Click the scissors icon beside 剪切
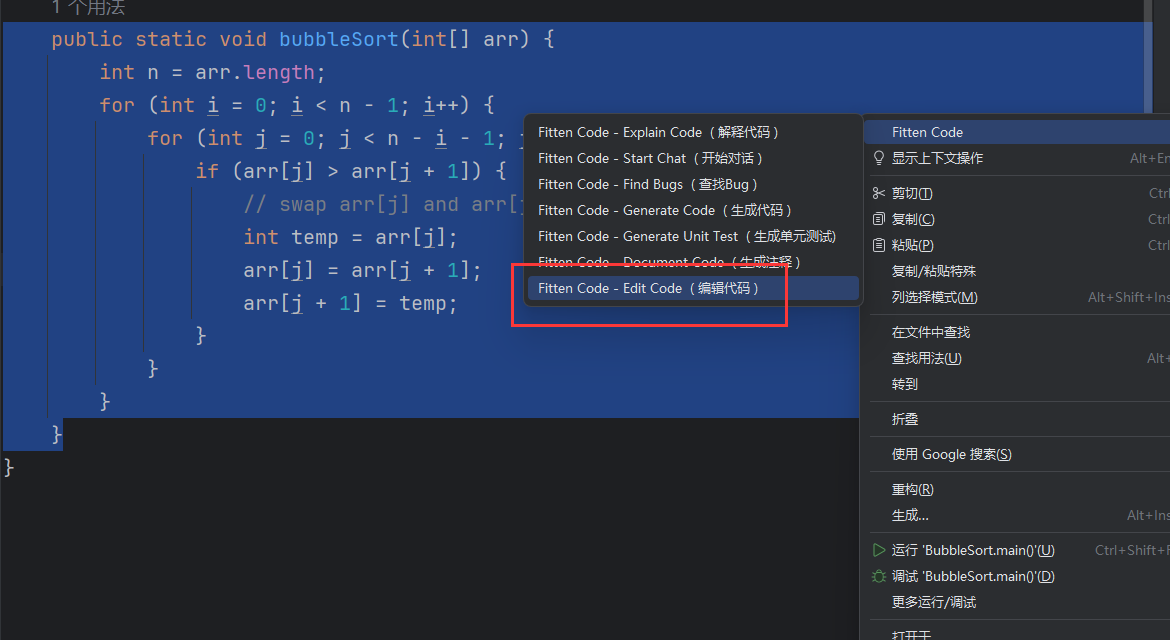The image size is (1170, 640). pos(879,193)
